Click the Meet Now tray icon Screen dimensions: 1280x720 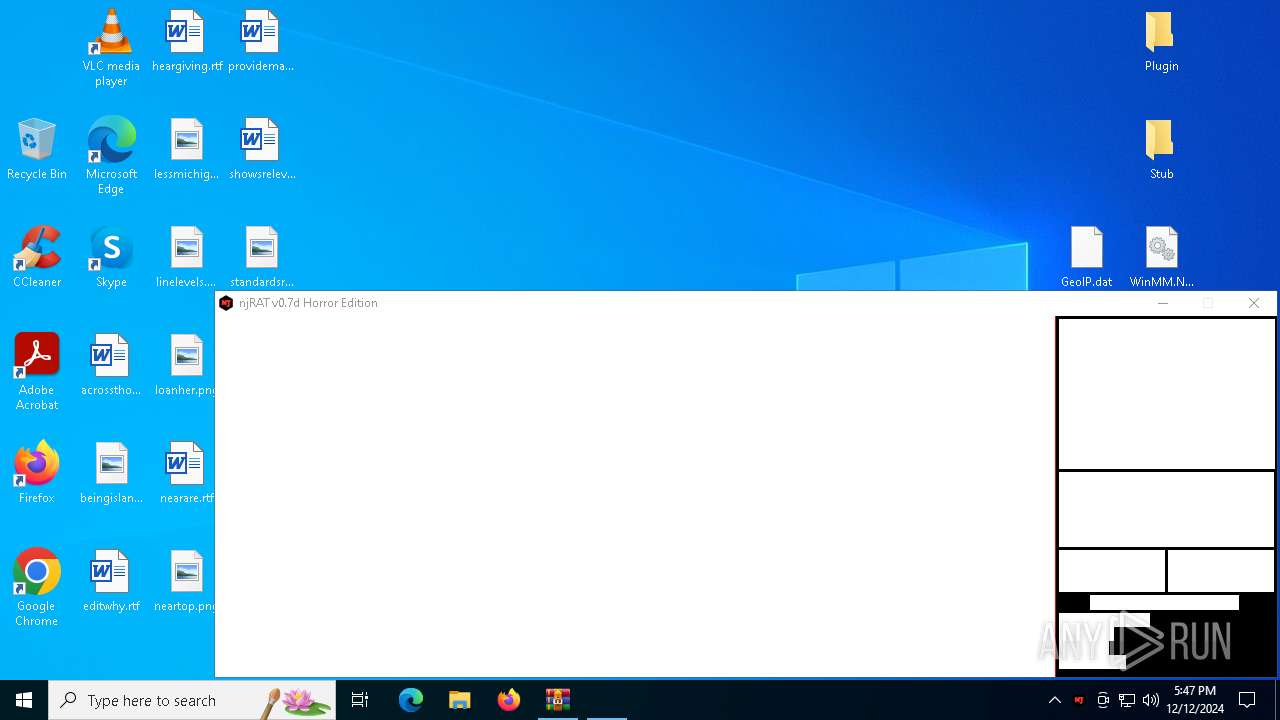coord(1102,700)
